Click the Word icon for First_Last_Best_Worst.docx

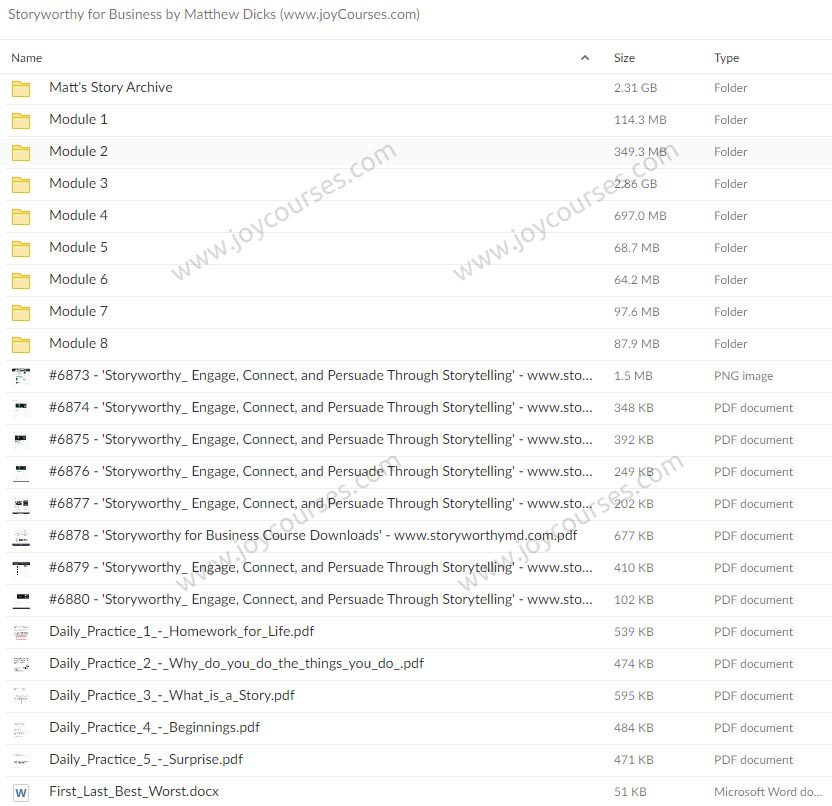click(21, 792)
